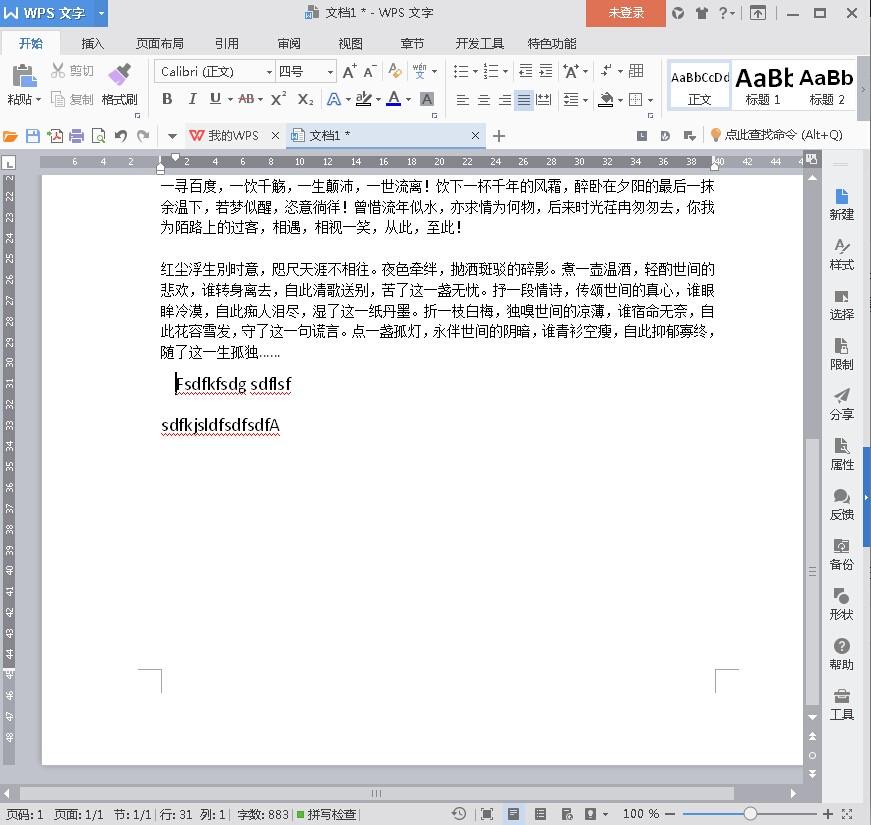Add a new document tab with plus
The width and height of the screenshot is (871, 825).
coord(499,136)
